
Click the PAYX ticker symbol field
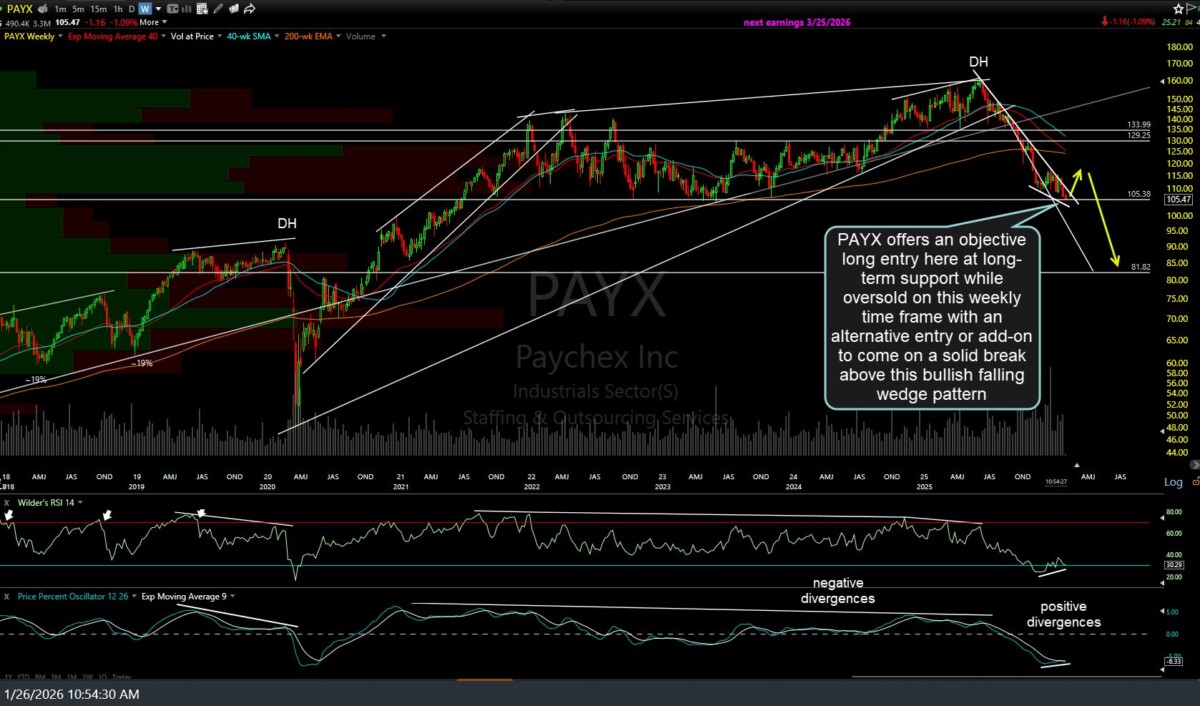tap(20, 9)
